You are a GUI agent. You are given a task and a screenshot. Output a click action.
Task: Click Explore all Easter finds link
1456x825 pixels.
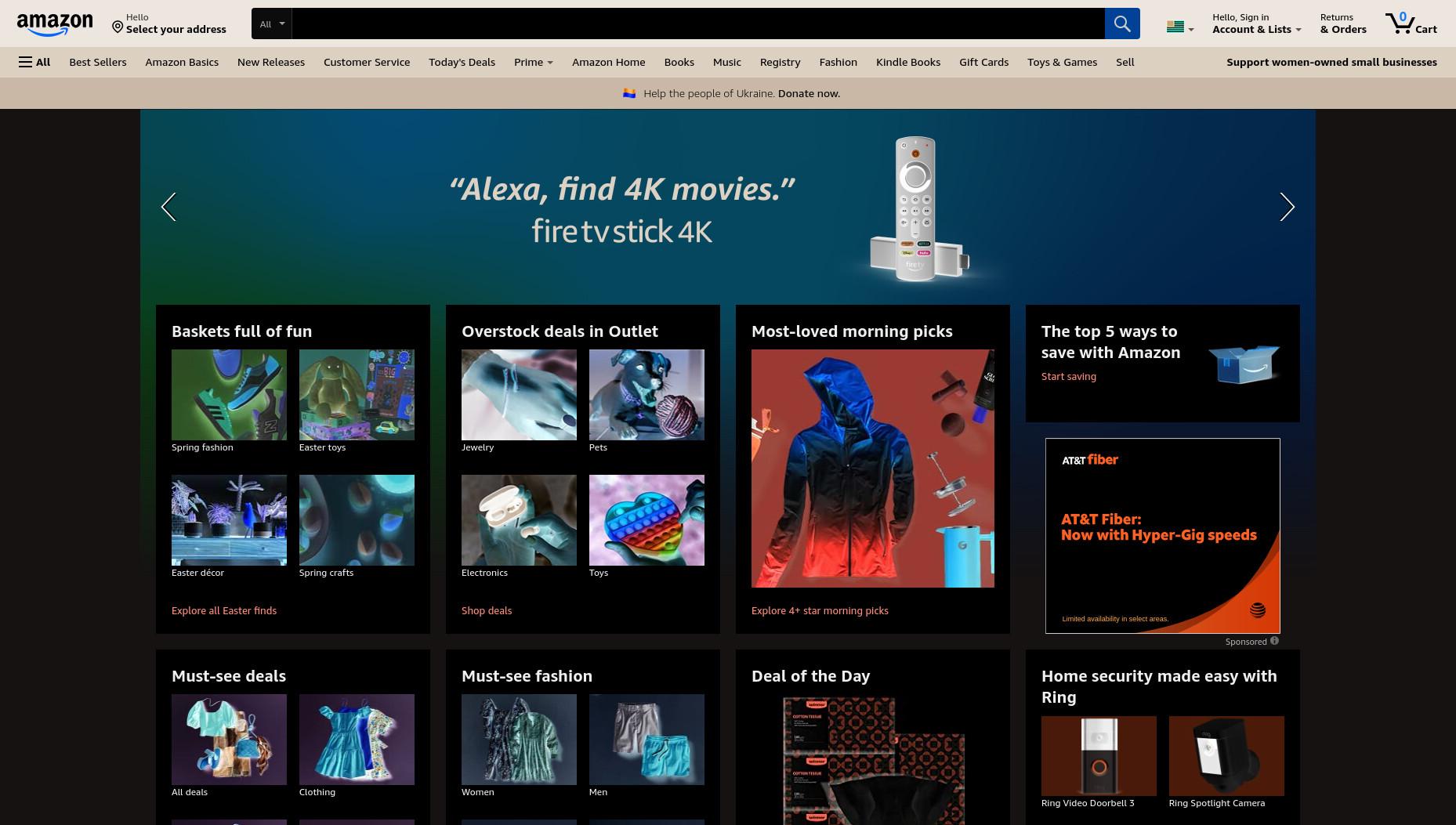click(224, 610)
